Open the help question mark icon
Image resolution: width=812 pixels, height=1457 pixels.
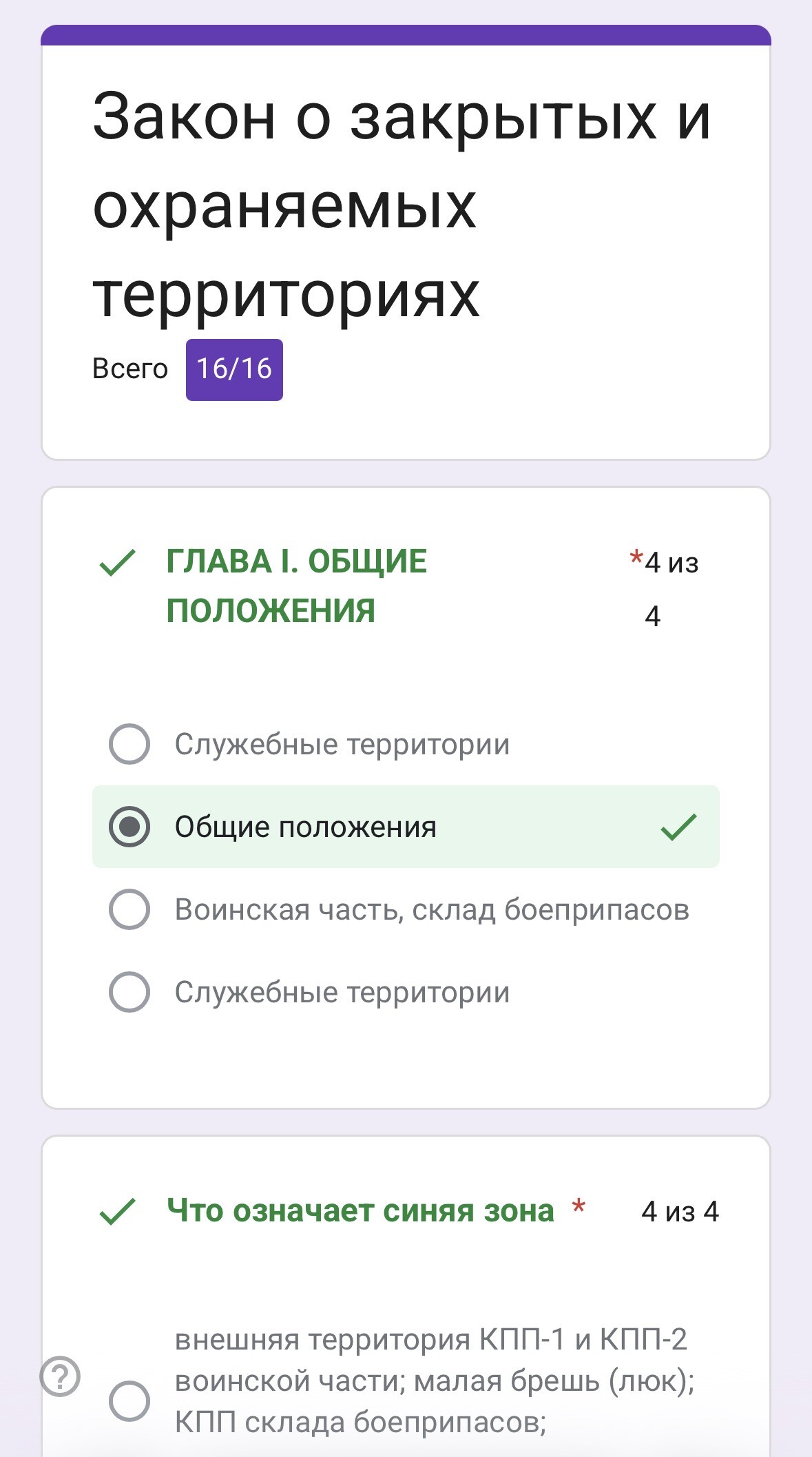tap(61, 1376)
